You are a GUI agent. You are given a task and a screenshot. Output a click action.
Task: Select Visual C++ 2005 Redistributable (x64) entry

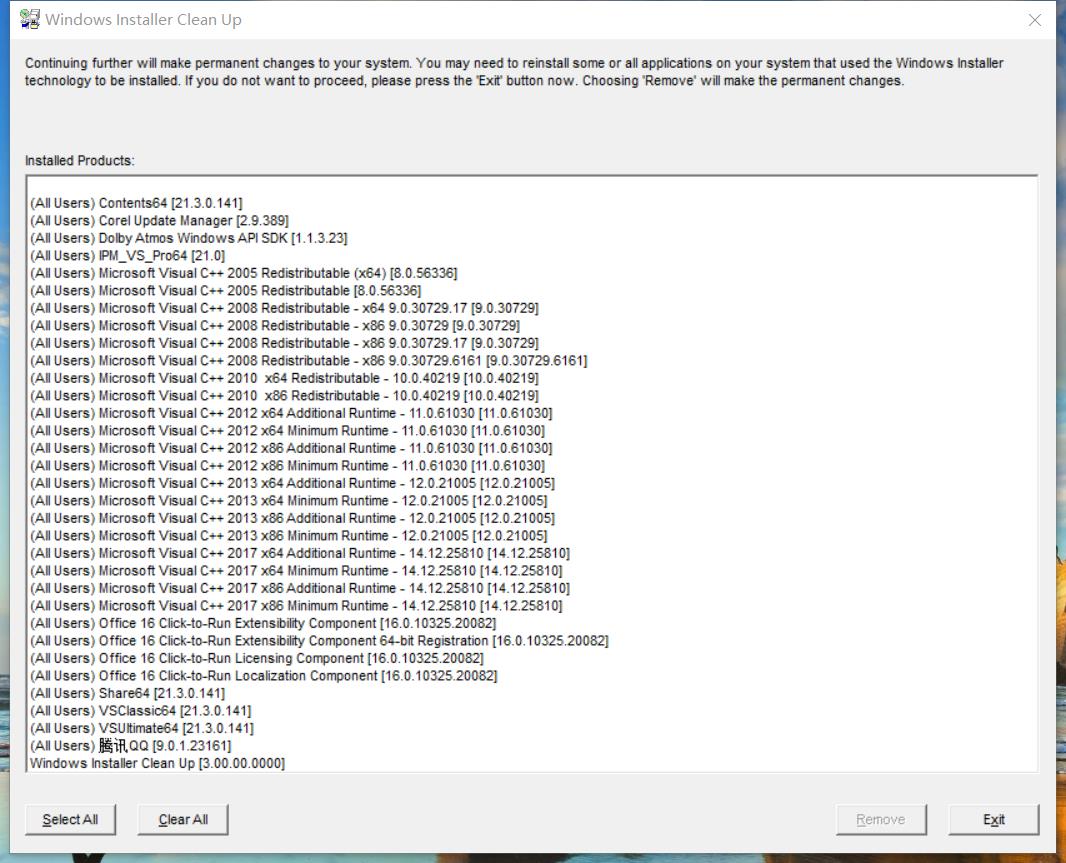point(243,273)
